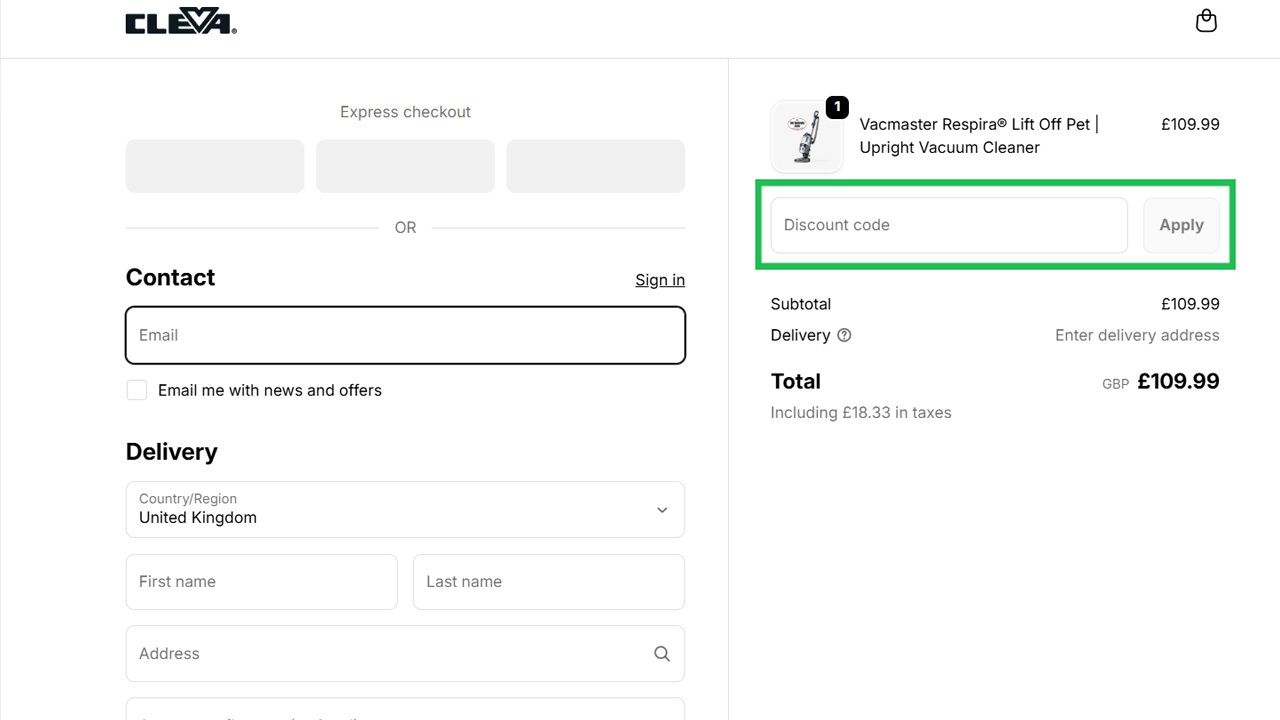Click the Express checkout heading
This screenshot has width=1280, height=720.
405,112
